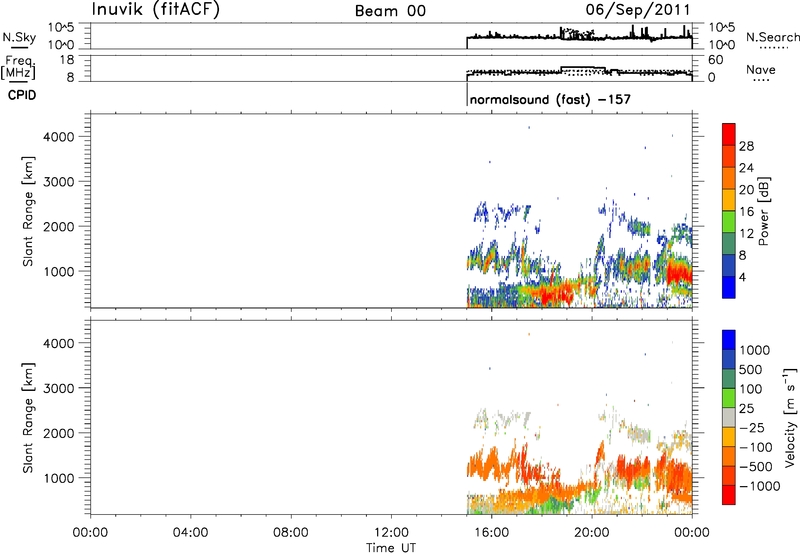
Task: Click the '16:00' time tick label
Action: (491, 533)
